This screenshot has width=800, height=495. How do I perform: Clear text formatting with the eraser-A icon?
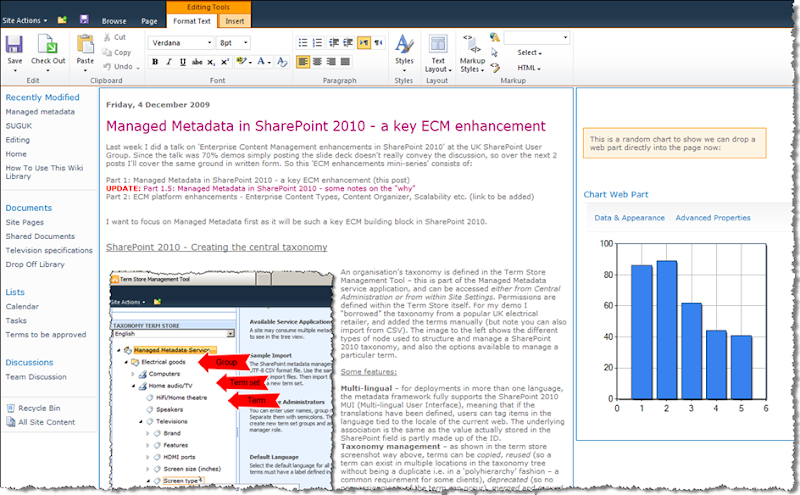point(282,62)
